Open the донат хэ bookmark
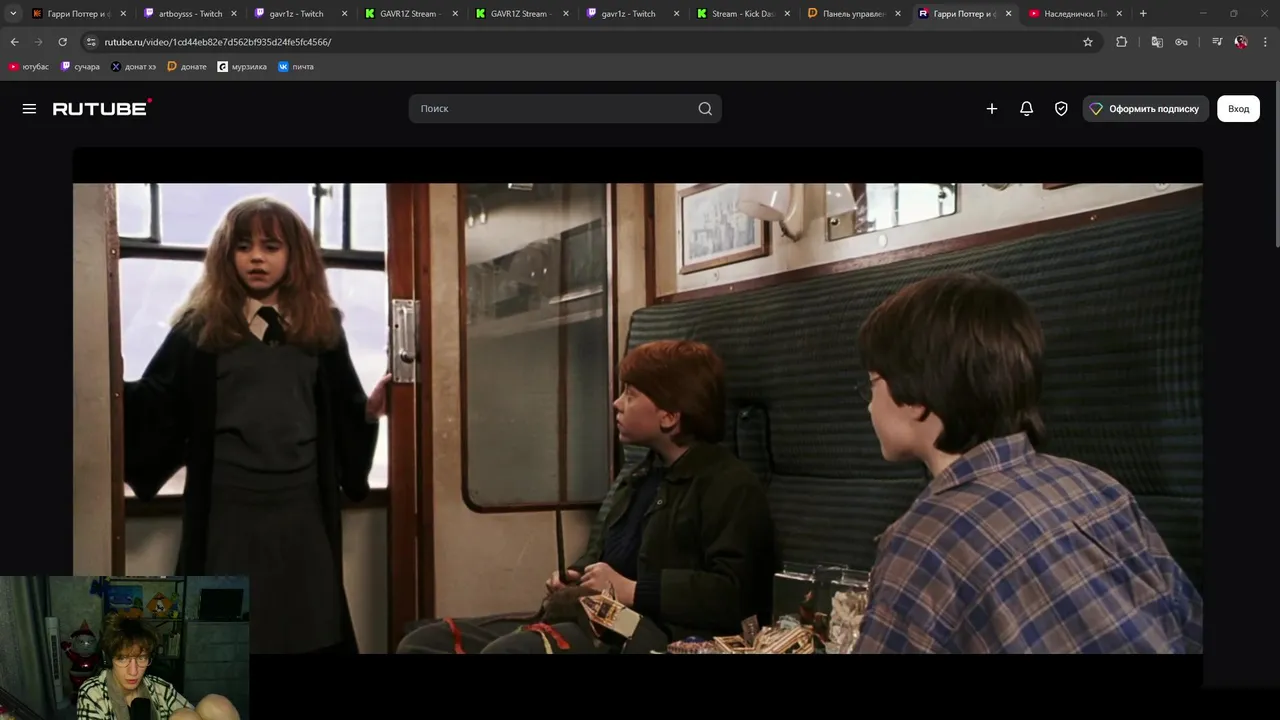 pyautogui.click(x=134, y=67)
